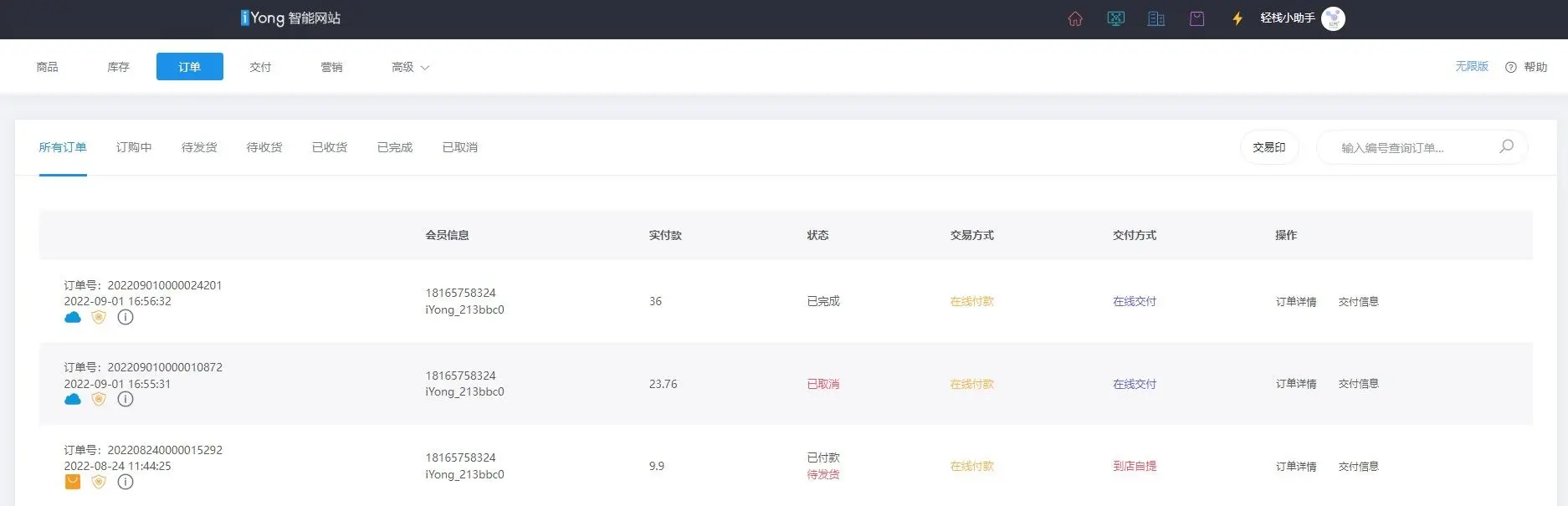Click the 轻栈小助手 avatar image
Screen dimensions: 1568x506
[x=1333, y=18]
